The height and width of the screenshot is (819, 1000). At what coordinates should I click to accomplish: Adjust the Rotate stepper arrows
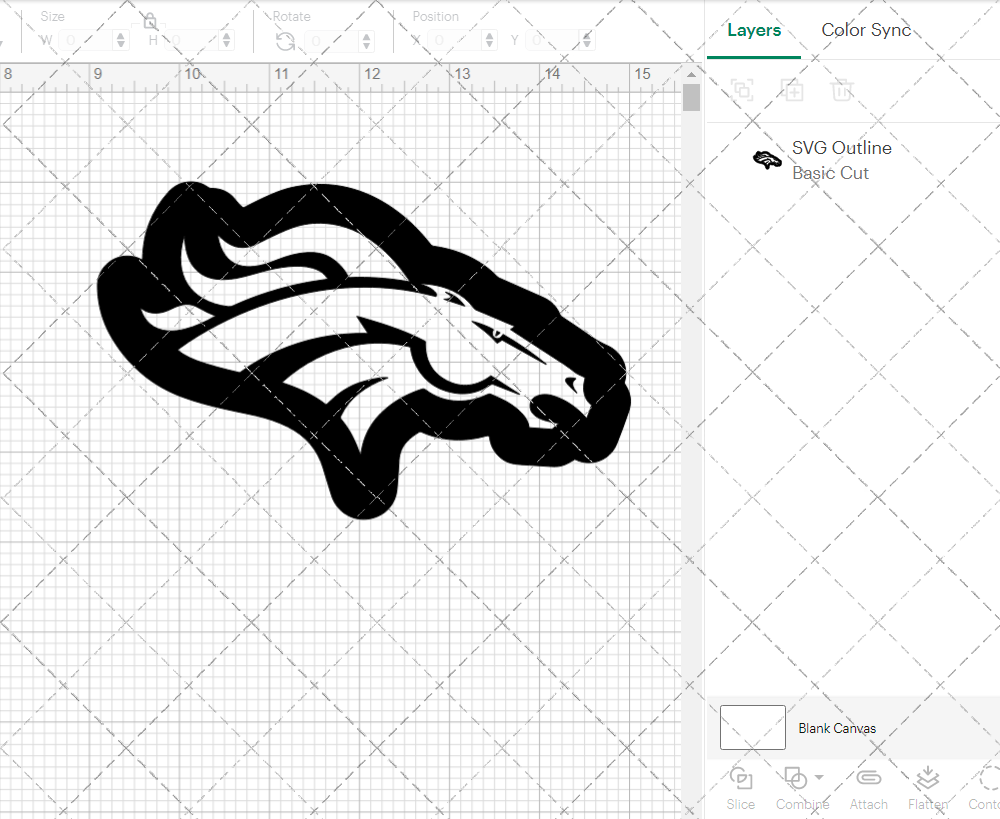(366, 41)
